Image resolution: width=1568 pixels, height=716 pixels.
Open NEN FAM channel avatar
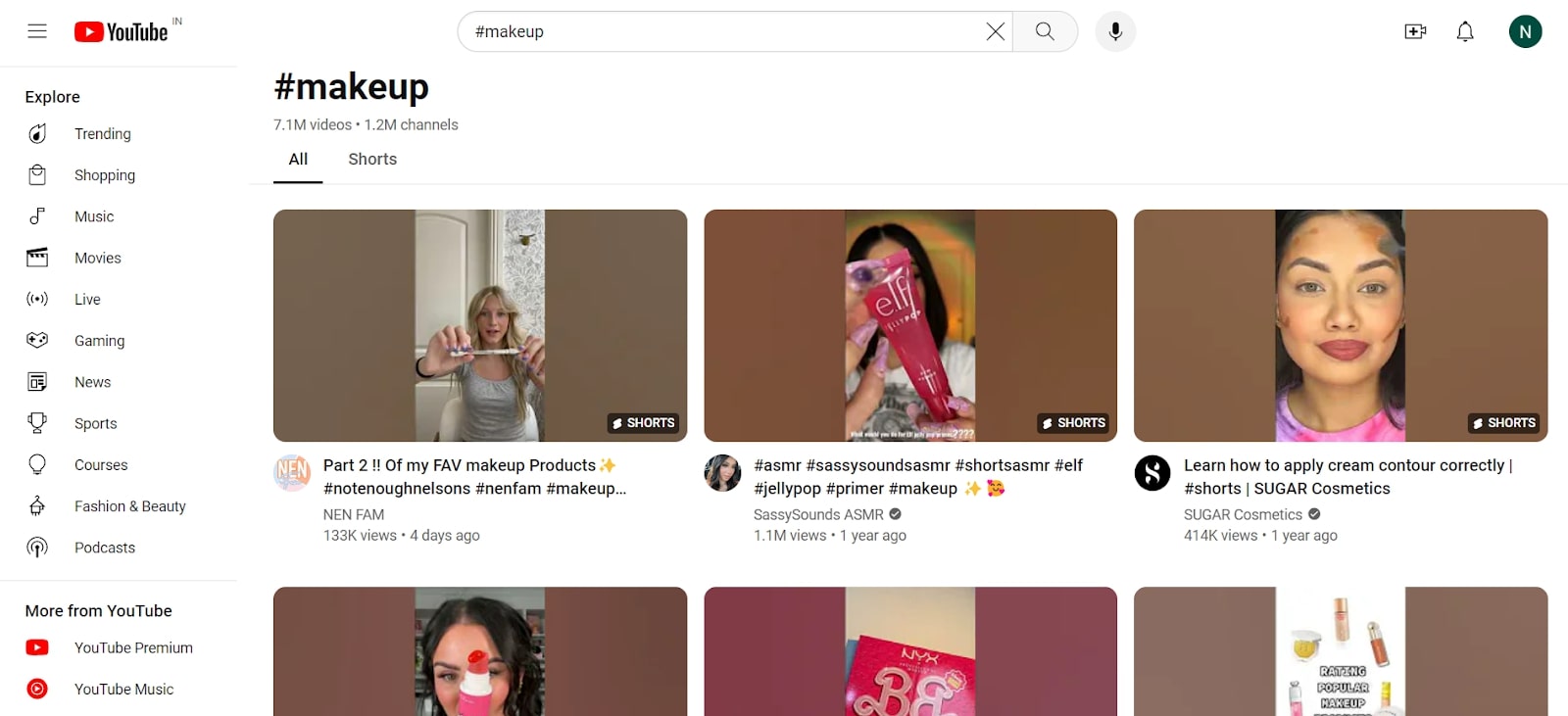pos(292,473)
